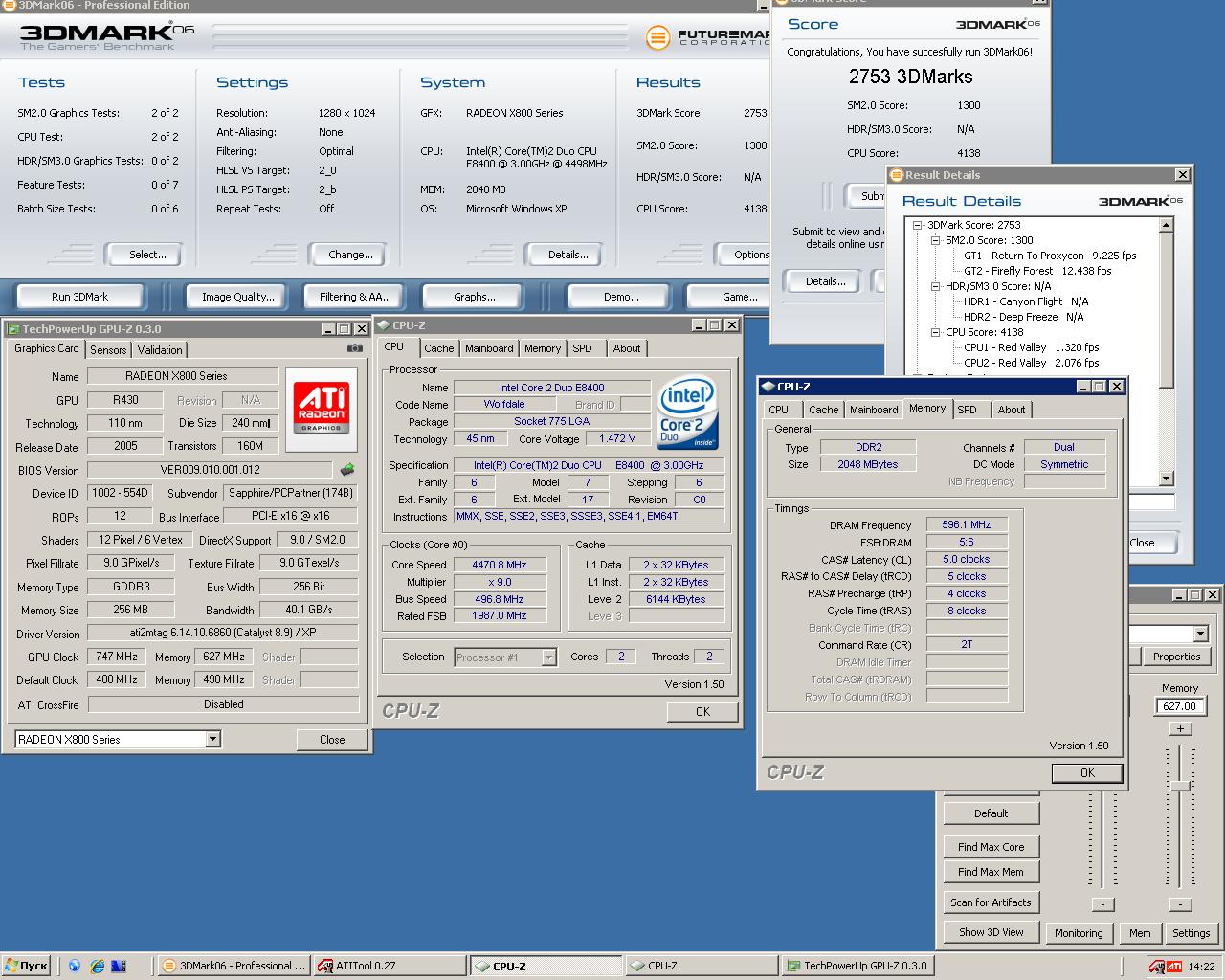Click the Memory clock plus stepper button
Viewport: 1225px width, 980px height.
1180,728
